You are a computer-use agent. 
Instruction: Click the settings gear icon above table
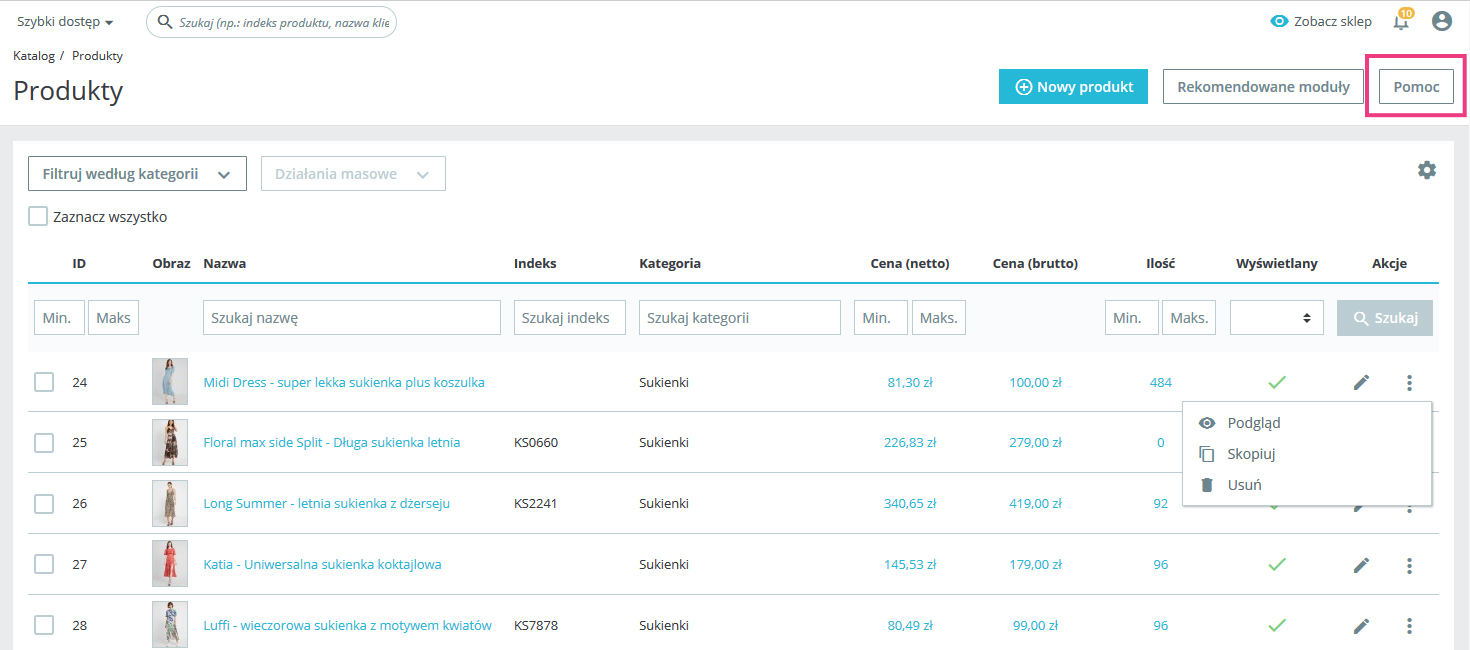click(x=1426, y=170)
